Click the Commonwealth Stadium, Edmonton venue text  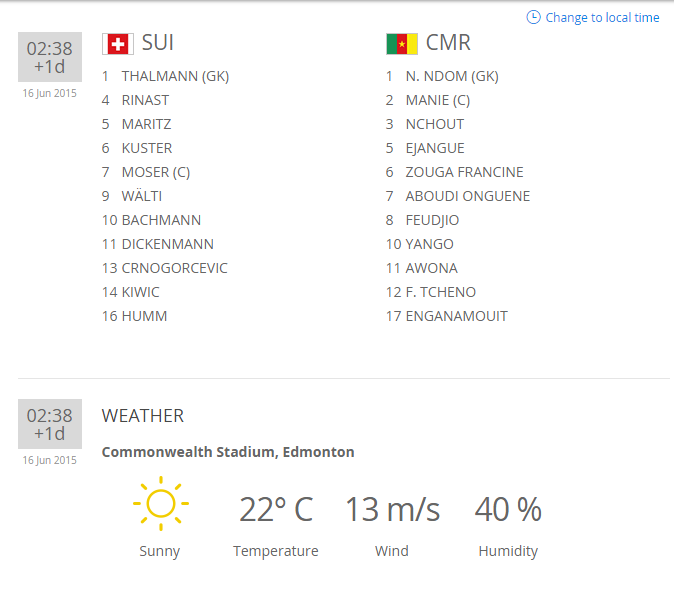pos(228,452)
